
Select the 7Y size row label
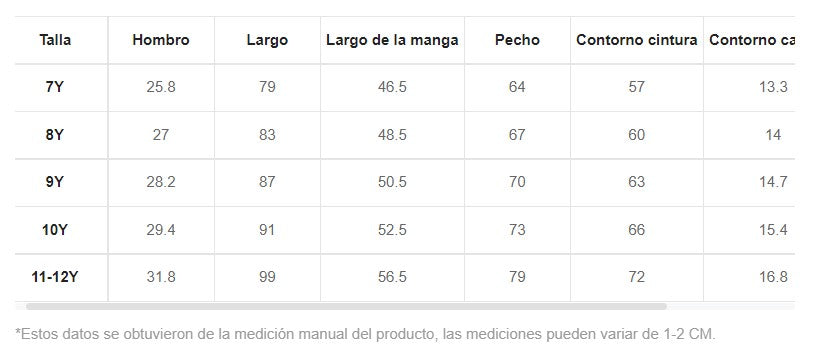click(x=55, y=87)
